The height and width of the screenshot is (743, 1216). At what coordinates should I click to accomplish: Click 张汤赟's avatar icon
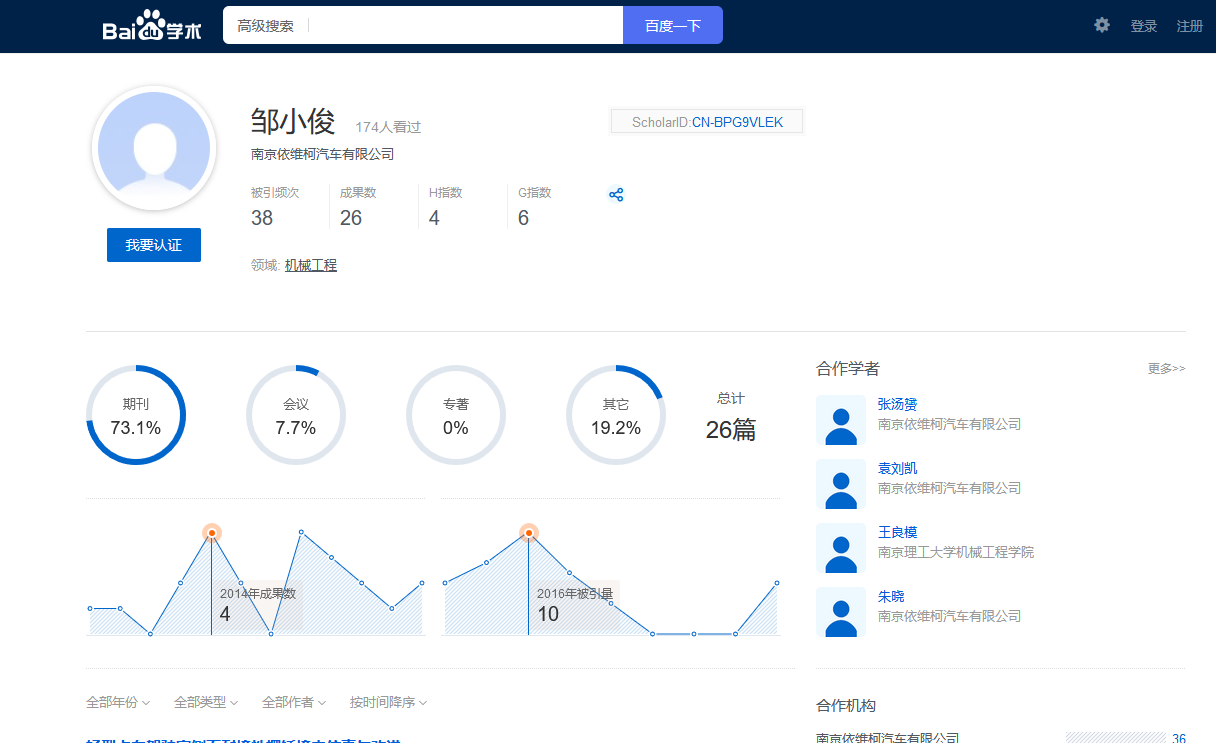(841, 421)
